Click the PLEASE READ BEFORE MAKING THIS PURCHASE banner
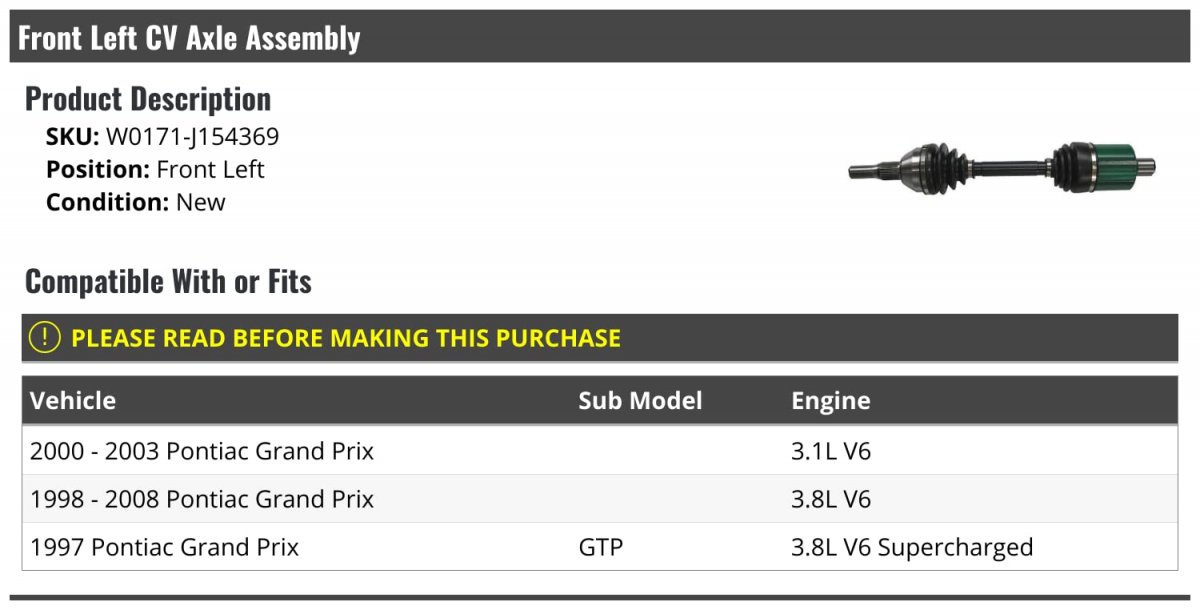Viewport: 1200px width, 610px height. (600, 338)
